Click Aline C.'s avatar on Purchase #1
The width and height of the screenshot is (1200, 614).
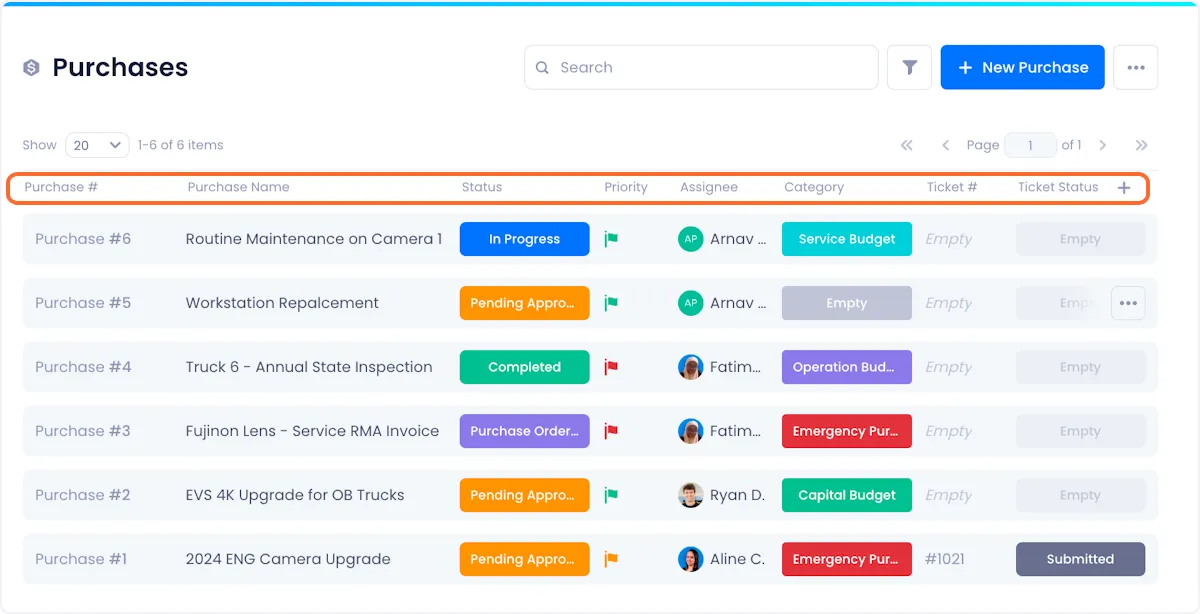[x=691, y=559]
